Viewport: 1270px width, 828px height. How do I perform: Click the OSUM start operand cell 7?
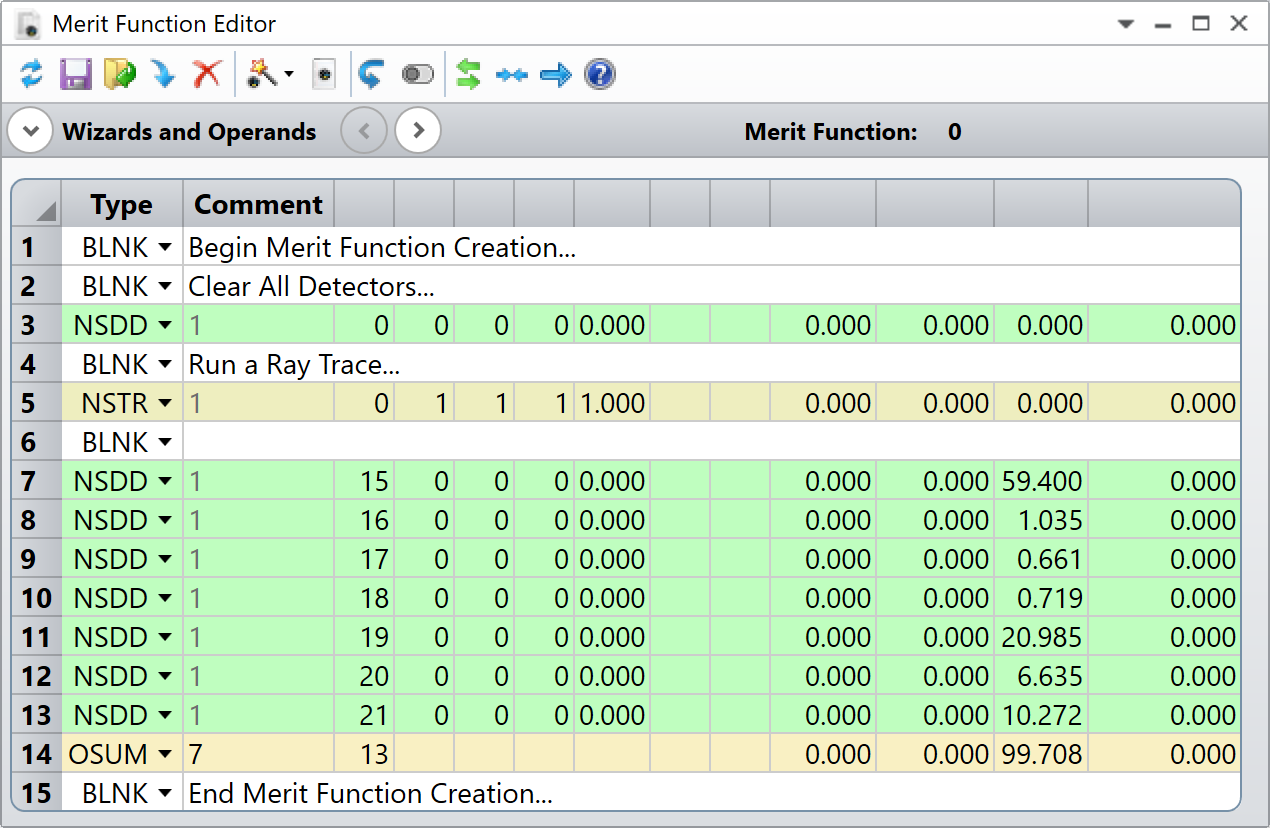click(259, 754)
